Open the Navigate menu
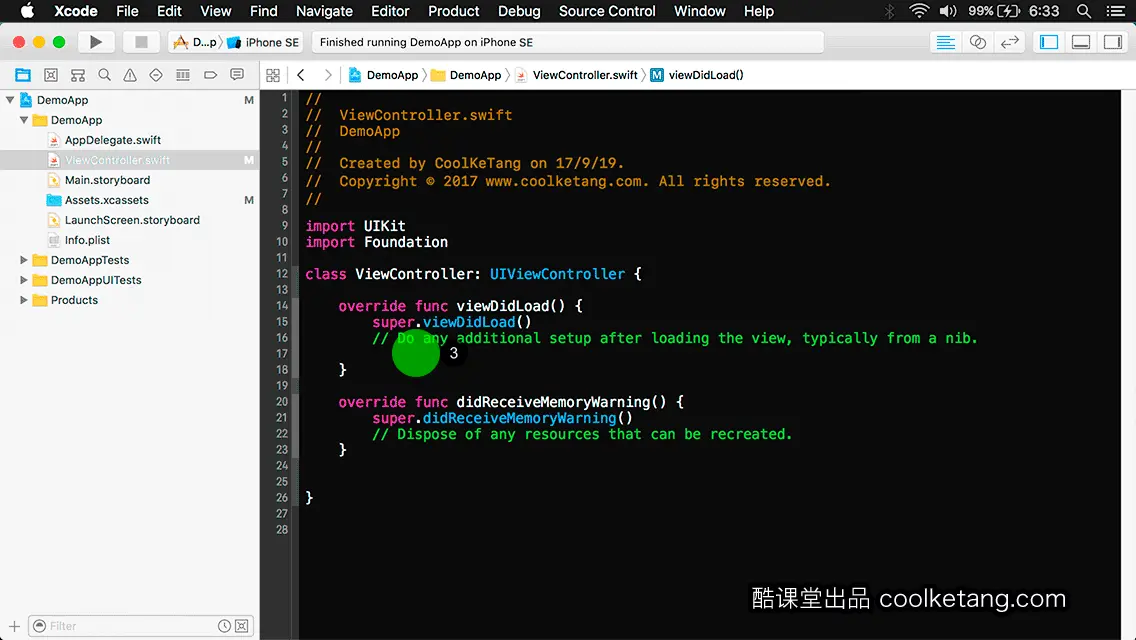The width and height of the screenshot is (1136, 640). [x=324, y=11]
